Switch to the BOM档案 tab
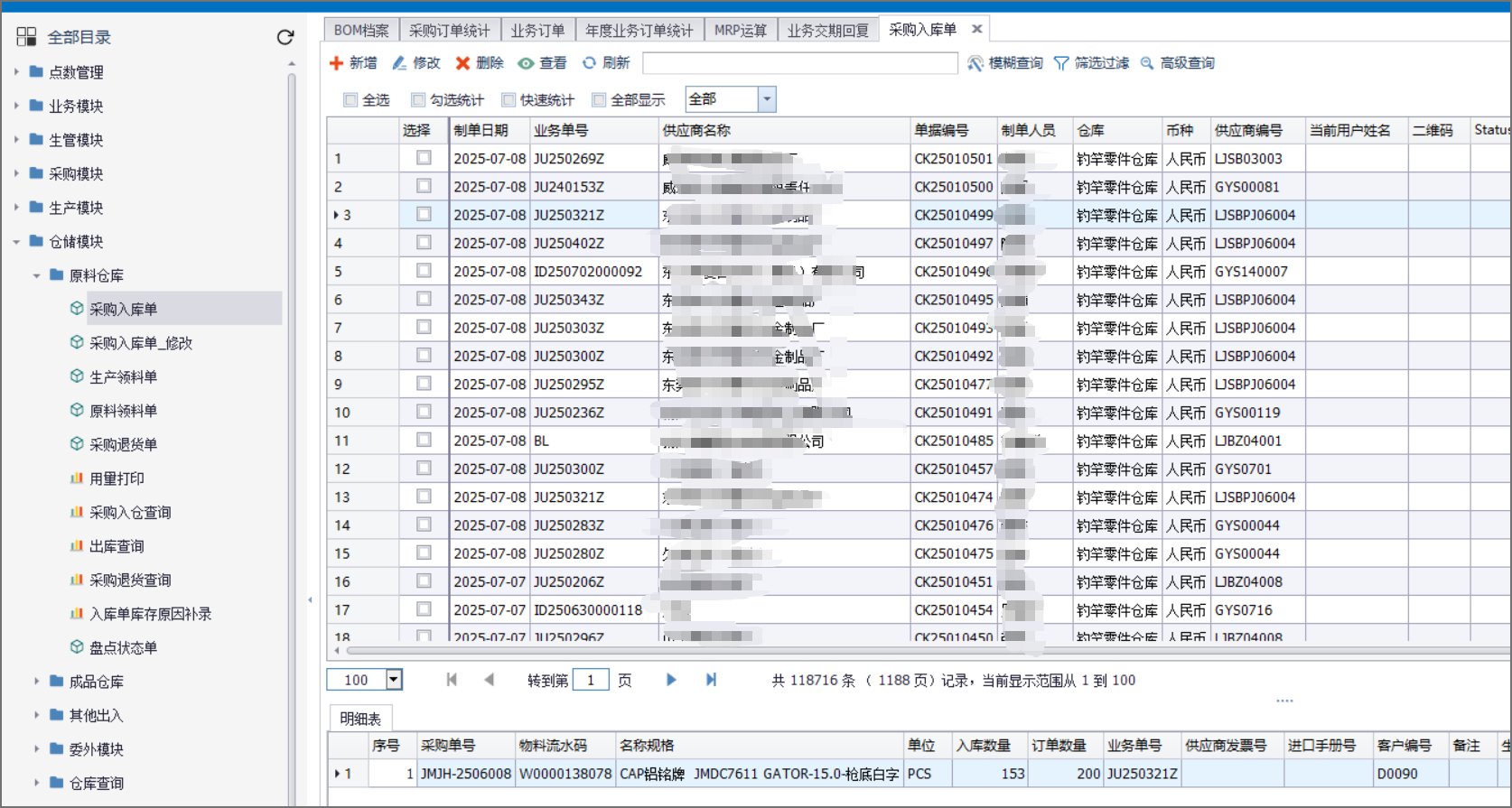This screenshot has height=808, width=1512. click(361, 30)
